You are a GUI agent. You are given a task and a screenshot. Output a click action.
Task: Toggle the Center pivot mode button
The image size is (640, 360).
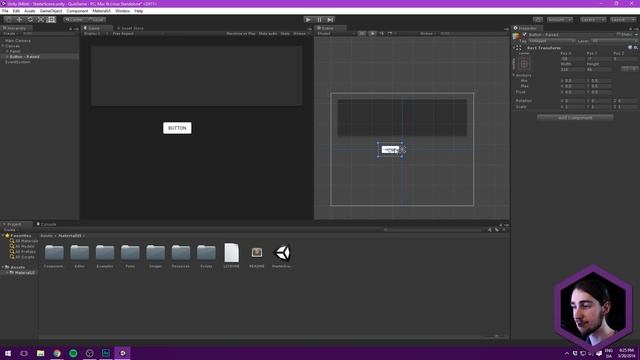tap(75, 20)
